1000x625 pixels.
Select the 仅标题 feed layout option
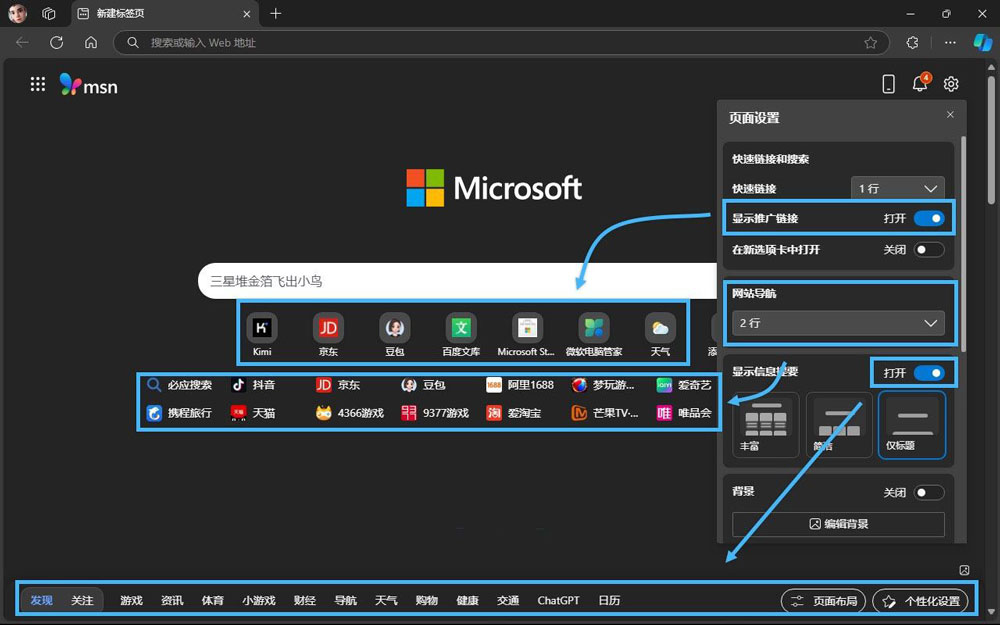tap(912, 425)
